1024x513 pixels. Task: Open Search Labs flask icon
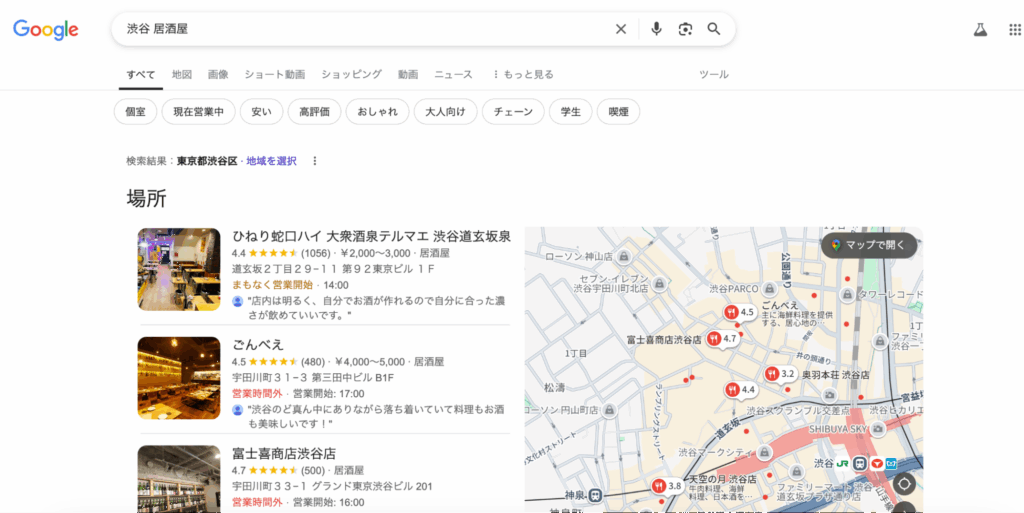[980, 29]
